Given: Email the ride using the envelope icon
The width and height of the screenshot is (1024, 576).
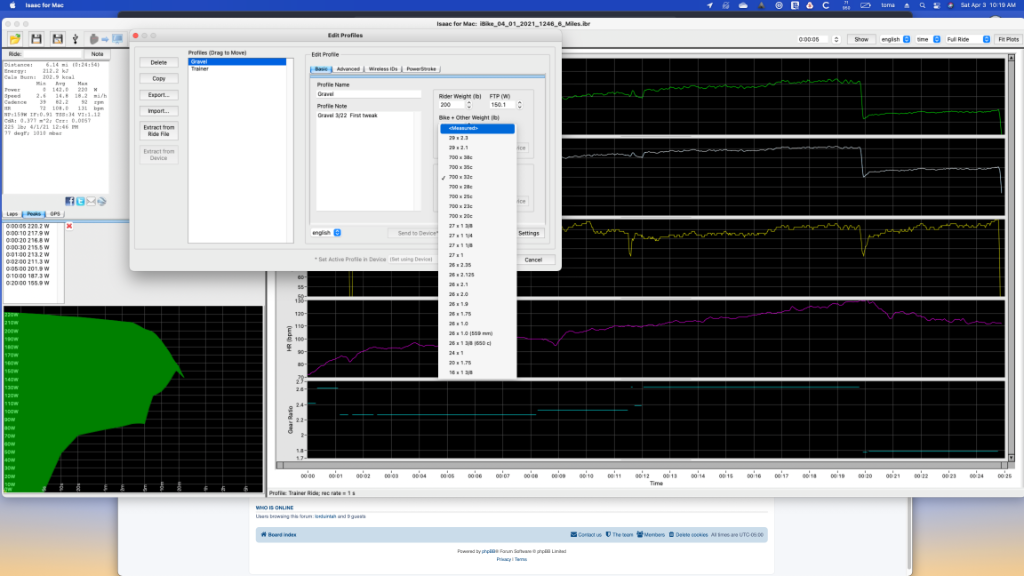Looking at the screenshot, I should (91, 201).
